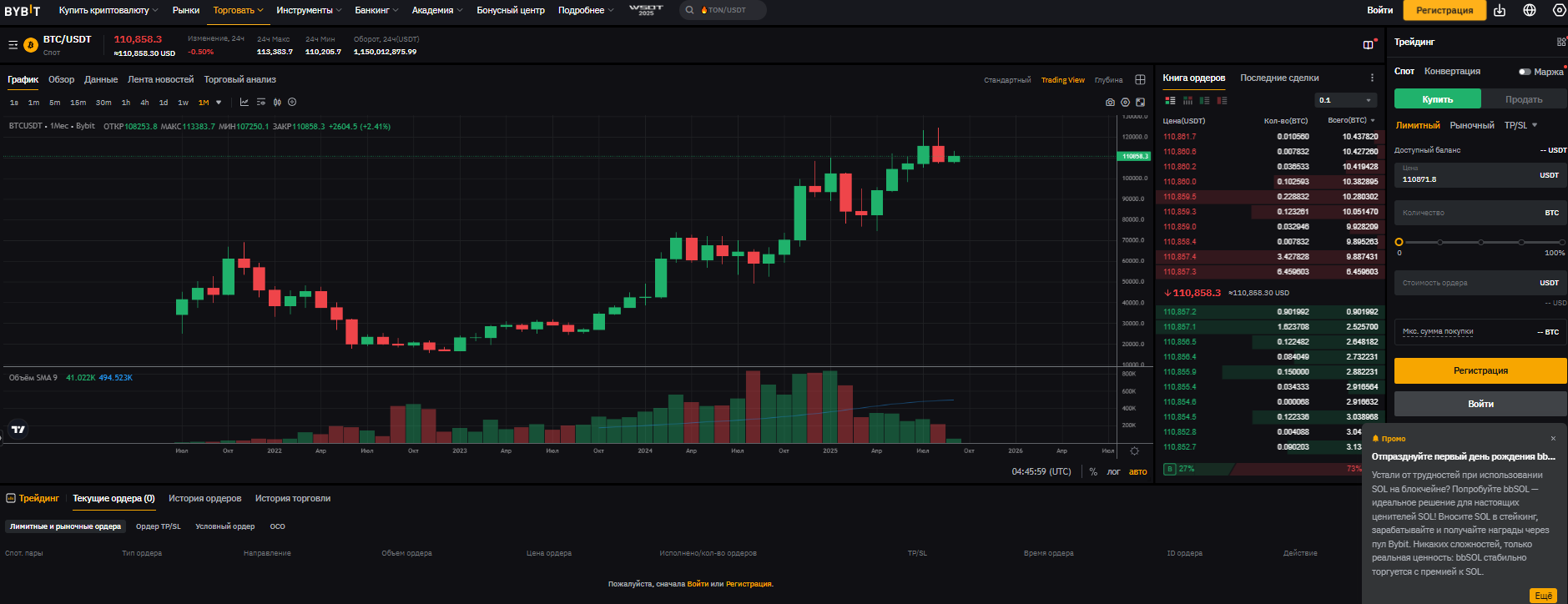Open language globe icon in header
1568x604 pixels.
[1529, 10]
